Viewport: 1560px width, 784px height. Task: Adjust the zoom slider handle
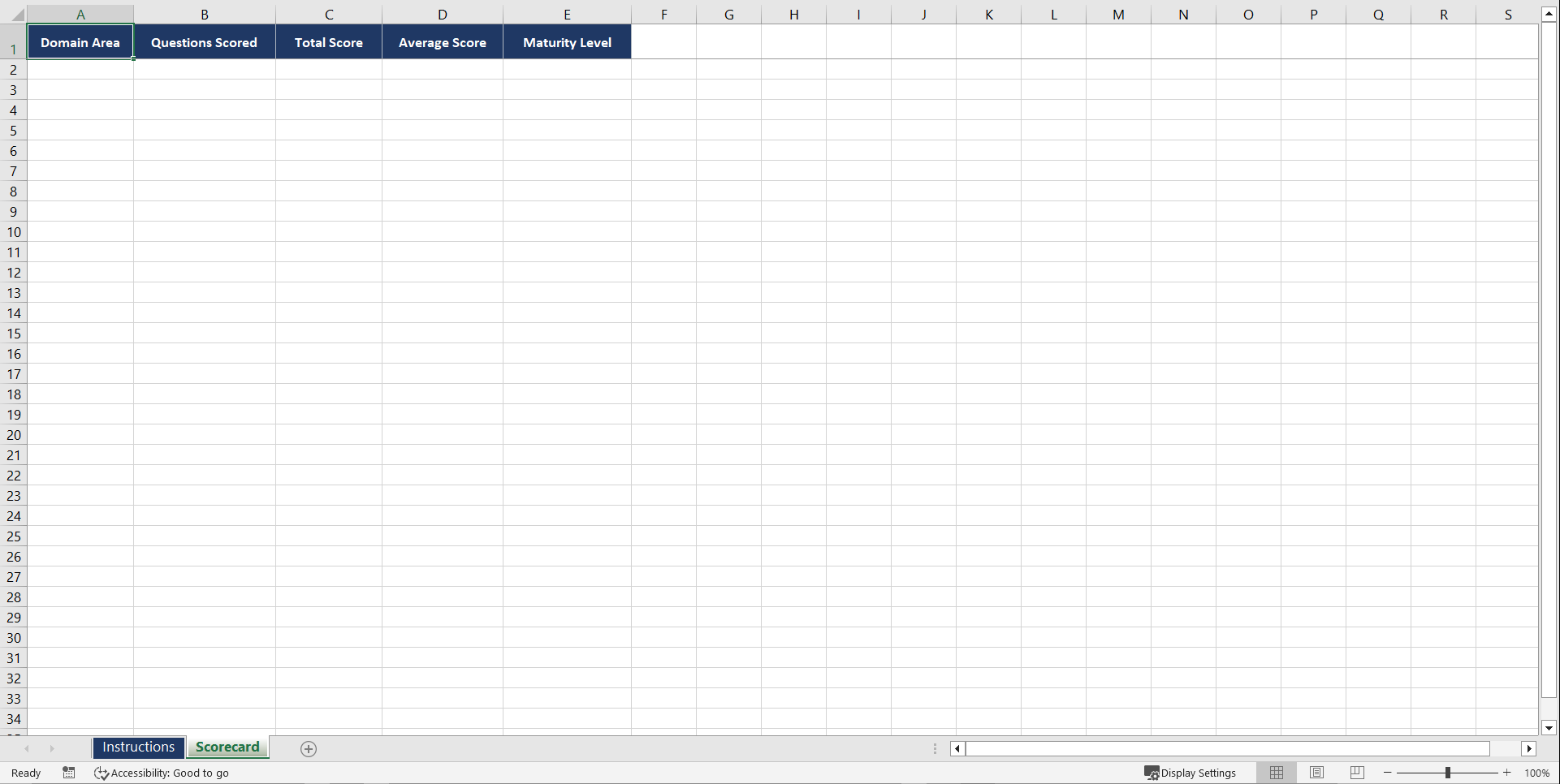pos(1449,773)
